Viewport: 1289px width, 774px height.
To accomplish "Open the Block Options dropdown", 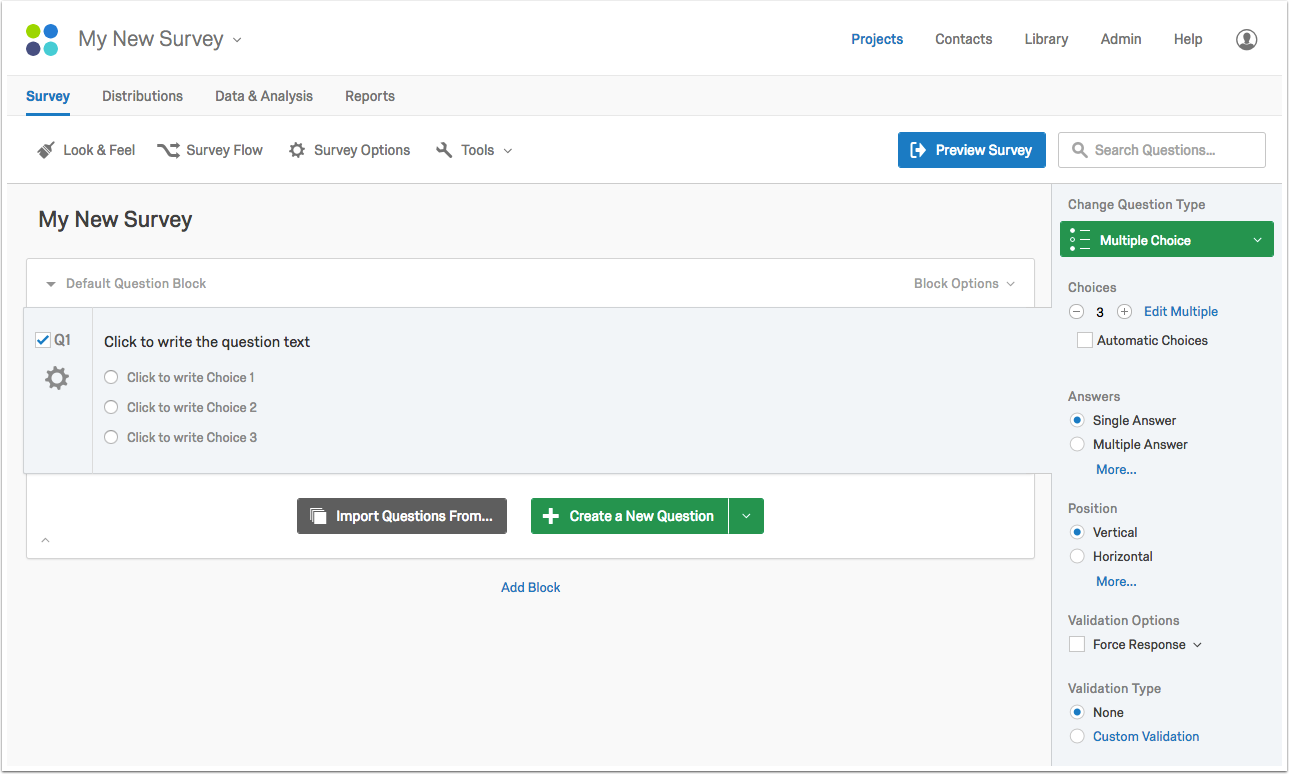I will click(963, 283).
